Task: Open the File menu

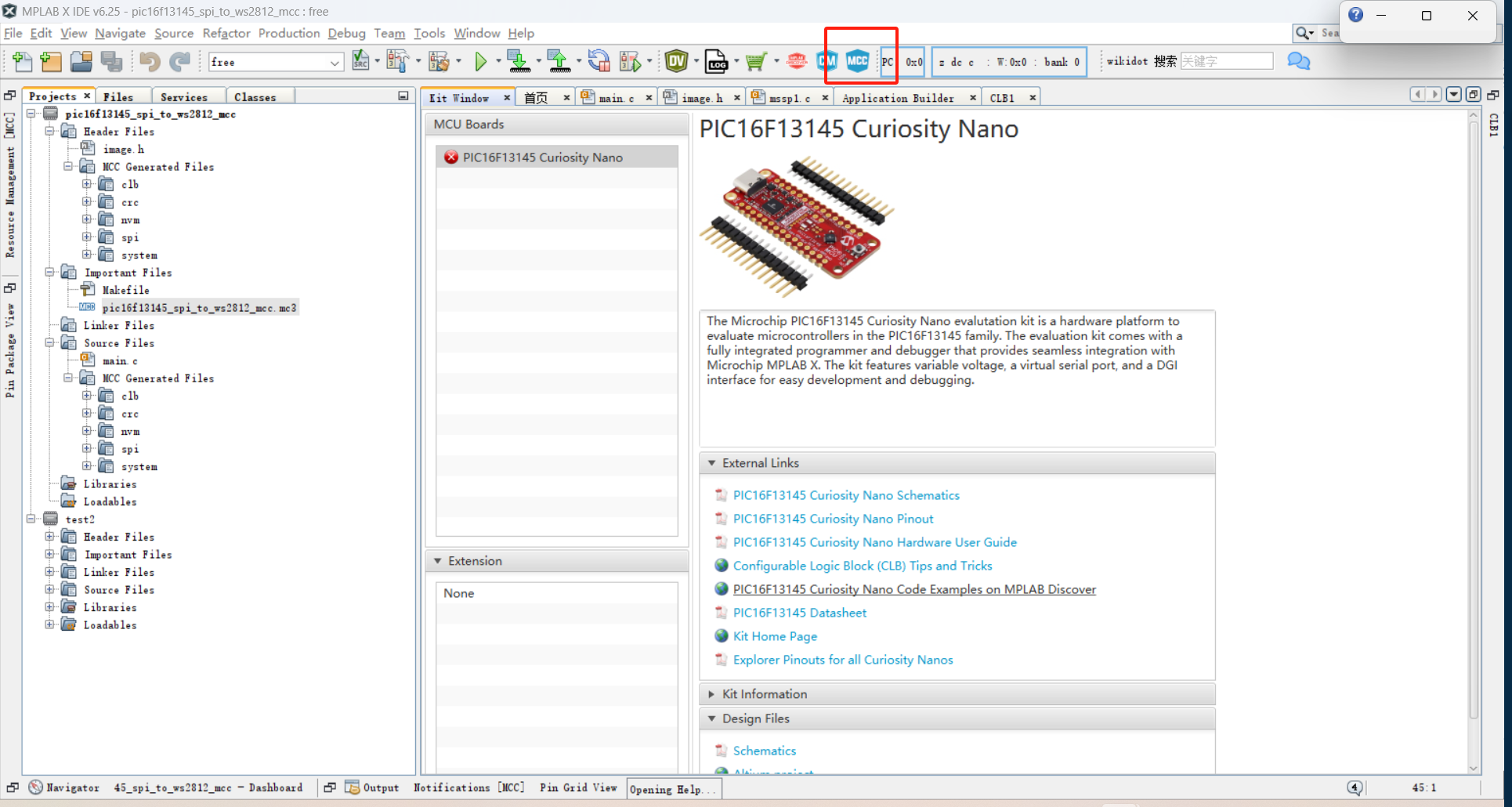Action: [x=13, y=33]
